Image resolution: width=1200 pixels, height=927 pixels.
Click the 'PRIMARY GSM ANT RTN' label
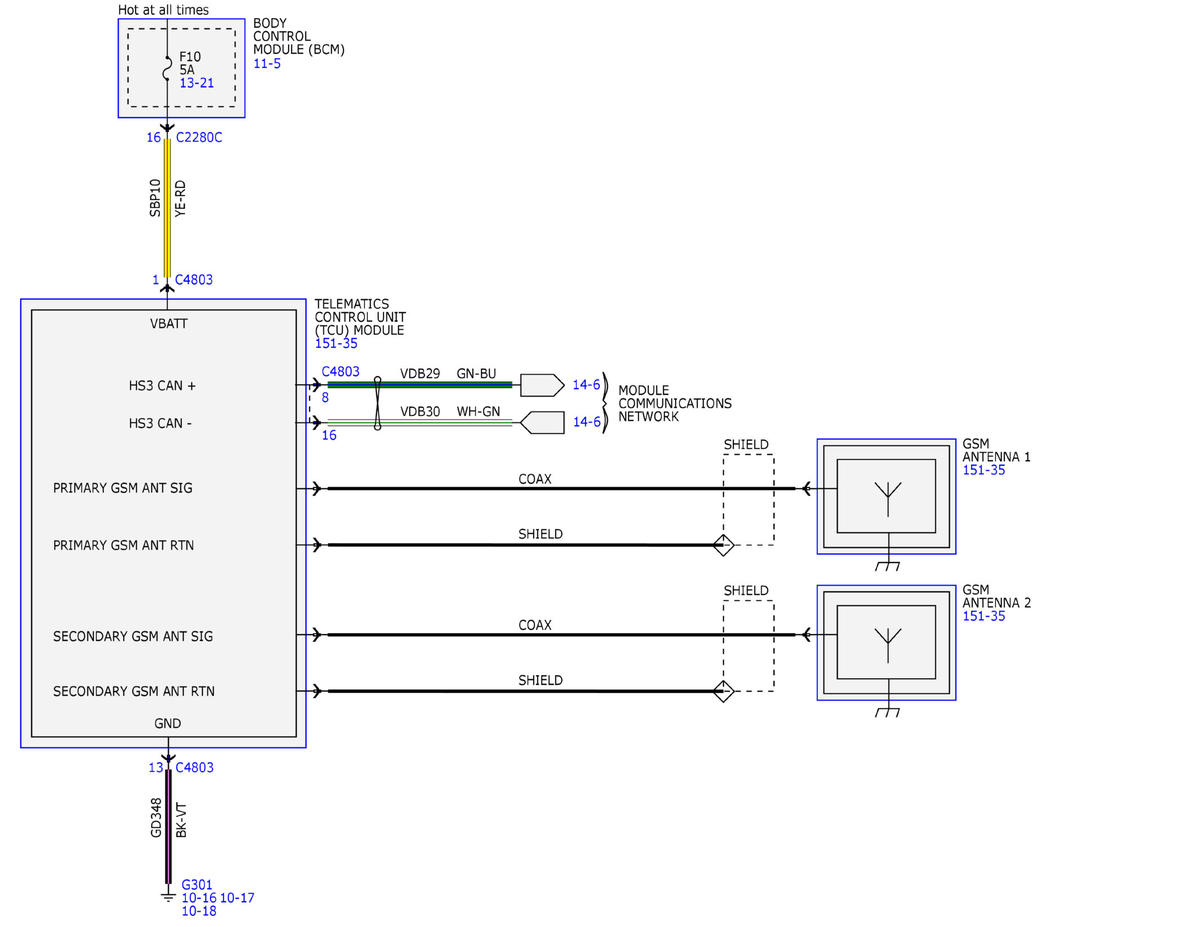pyautogui.click(x=123, y=545)
